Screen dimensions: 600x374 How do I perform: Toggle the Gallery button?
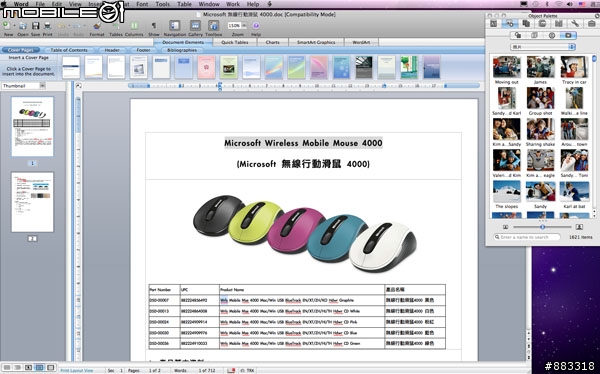(x=195, y=26)
